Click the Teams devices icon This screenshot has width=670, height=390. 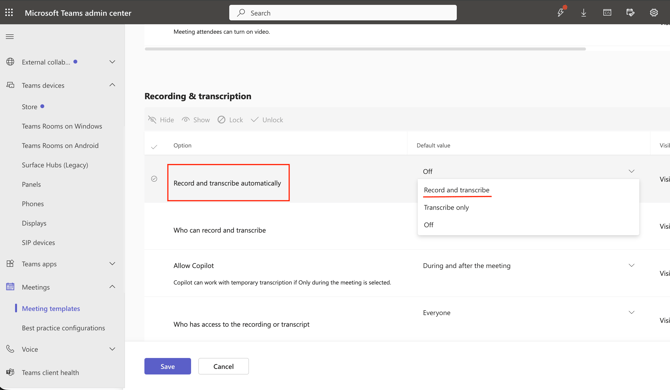coord(10,85)
